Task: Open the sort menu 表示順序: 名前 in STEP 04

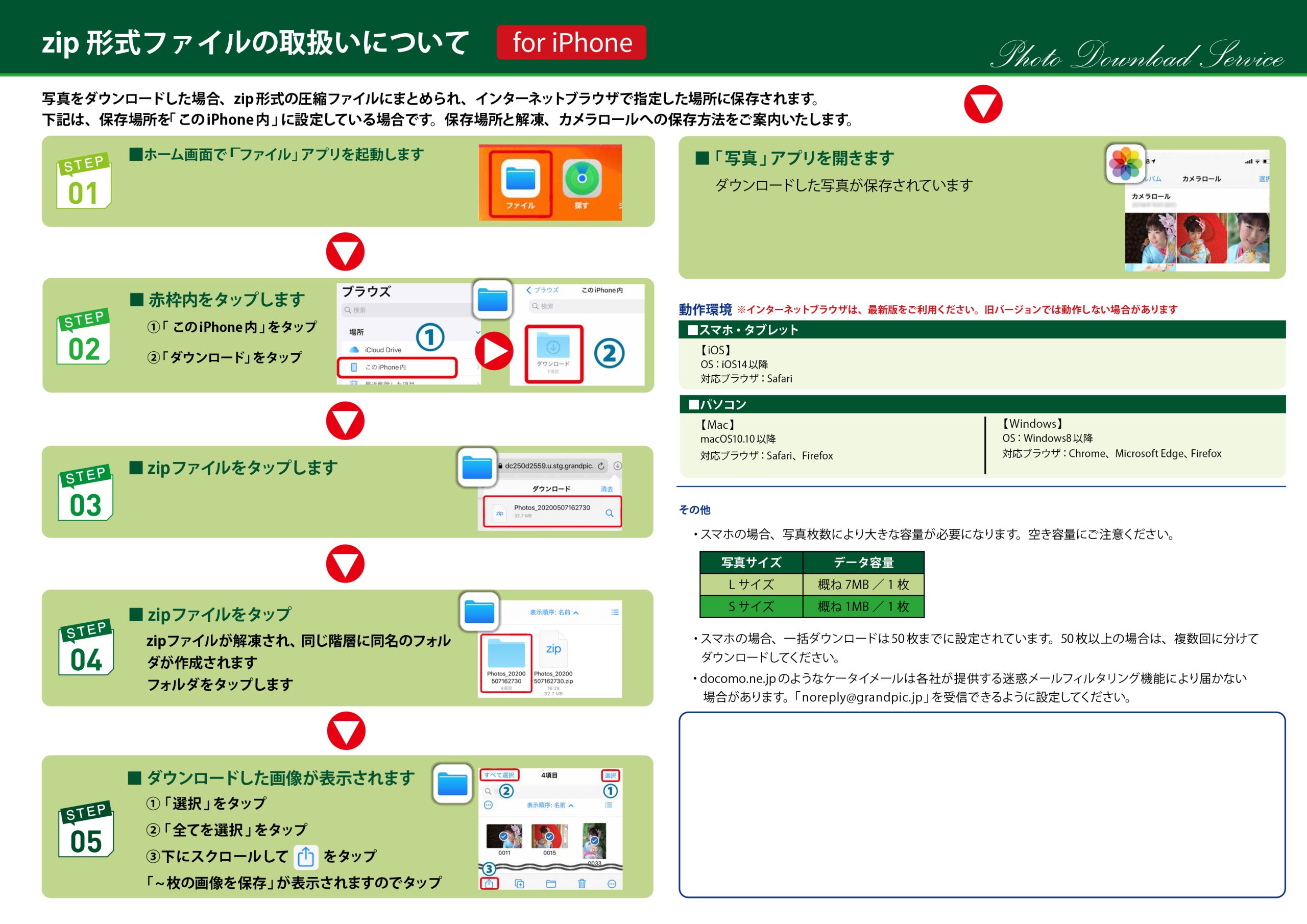Action: [x=554, y=613]
